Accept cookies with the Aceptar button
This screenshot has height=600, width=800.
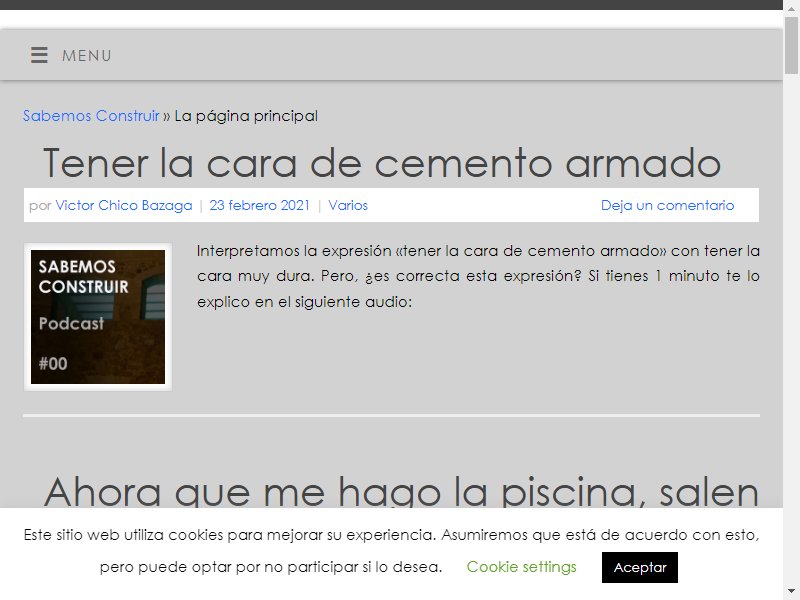point(640,567)
